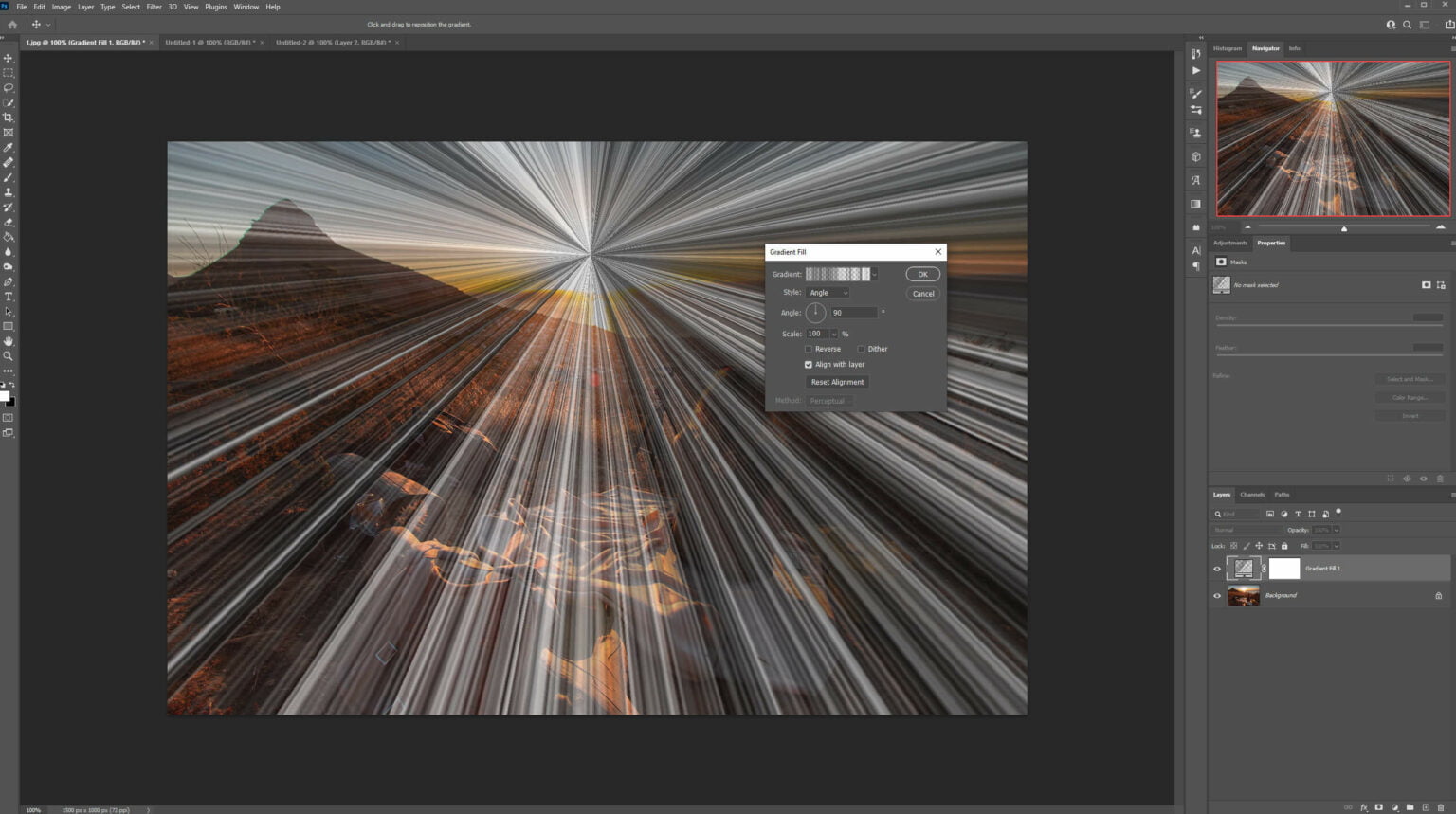1456x814 pixels.
Task: Select the Lasso tool
Action: pos(9,87)
